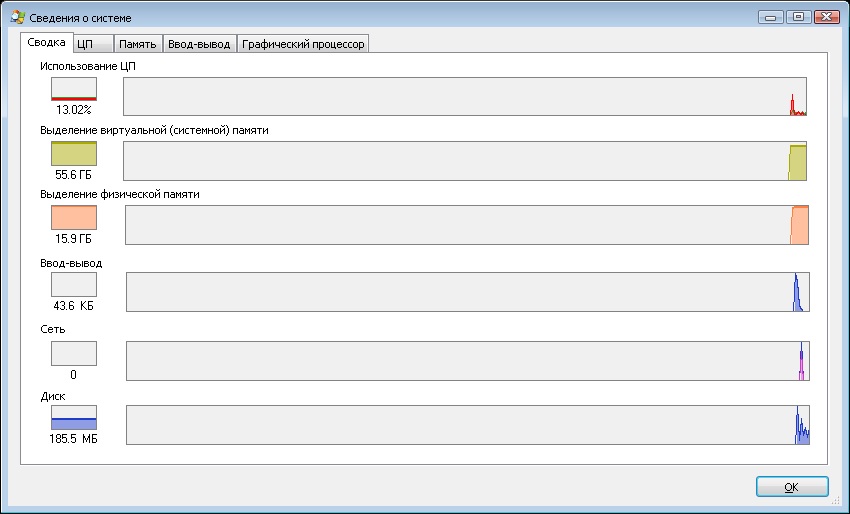Click the System Information window title icon
850x514 pixels.
16,17
